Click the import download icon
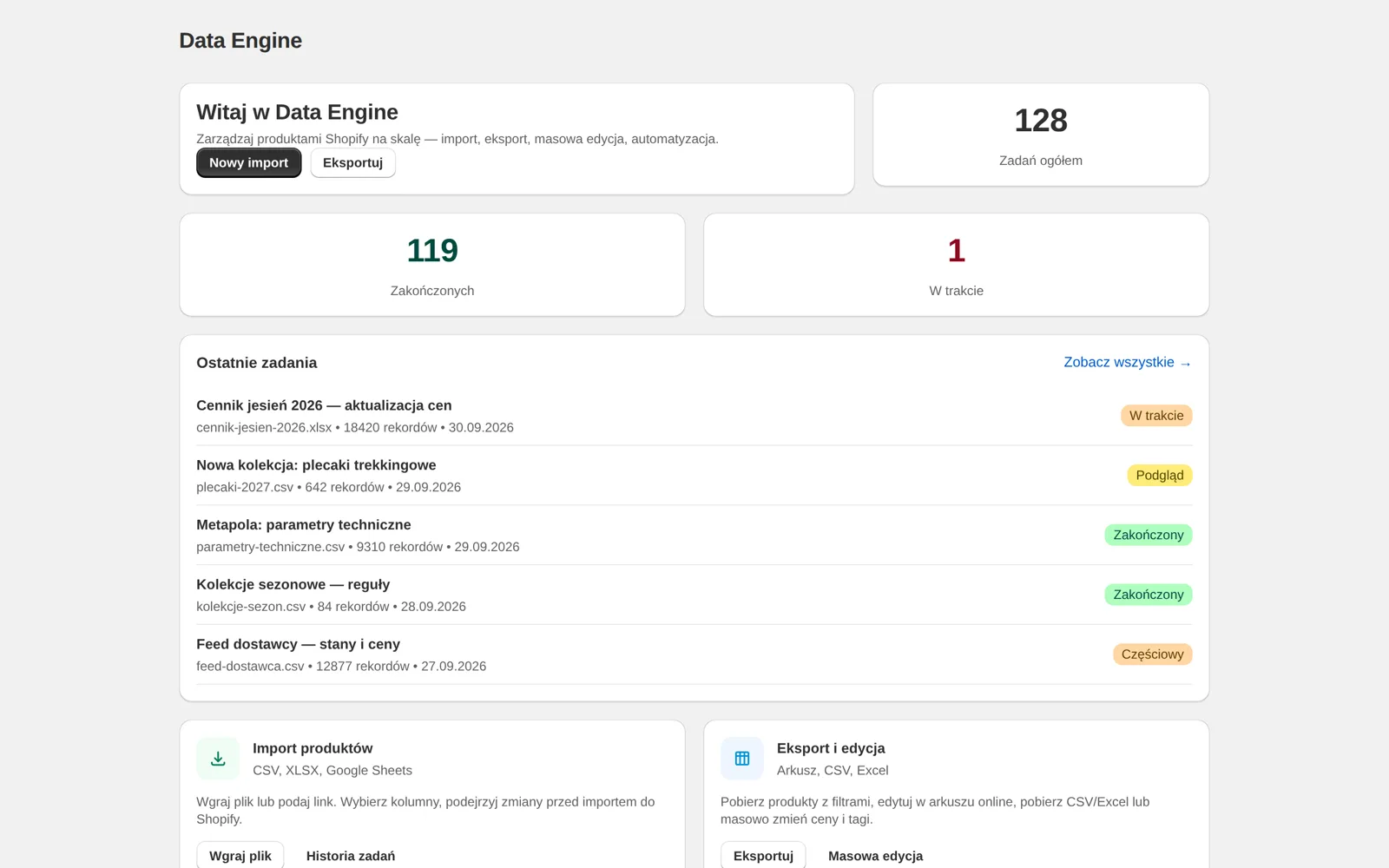1389x868 pixels. [218, 759]
